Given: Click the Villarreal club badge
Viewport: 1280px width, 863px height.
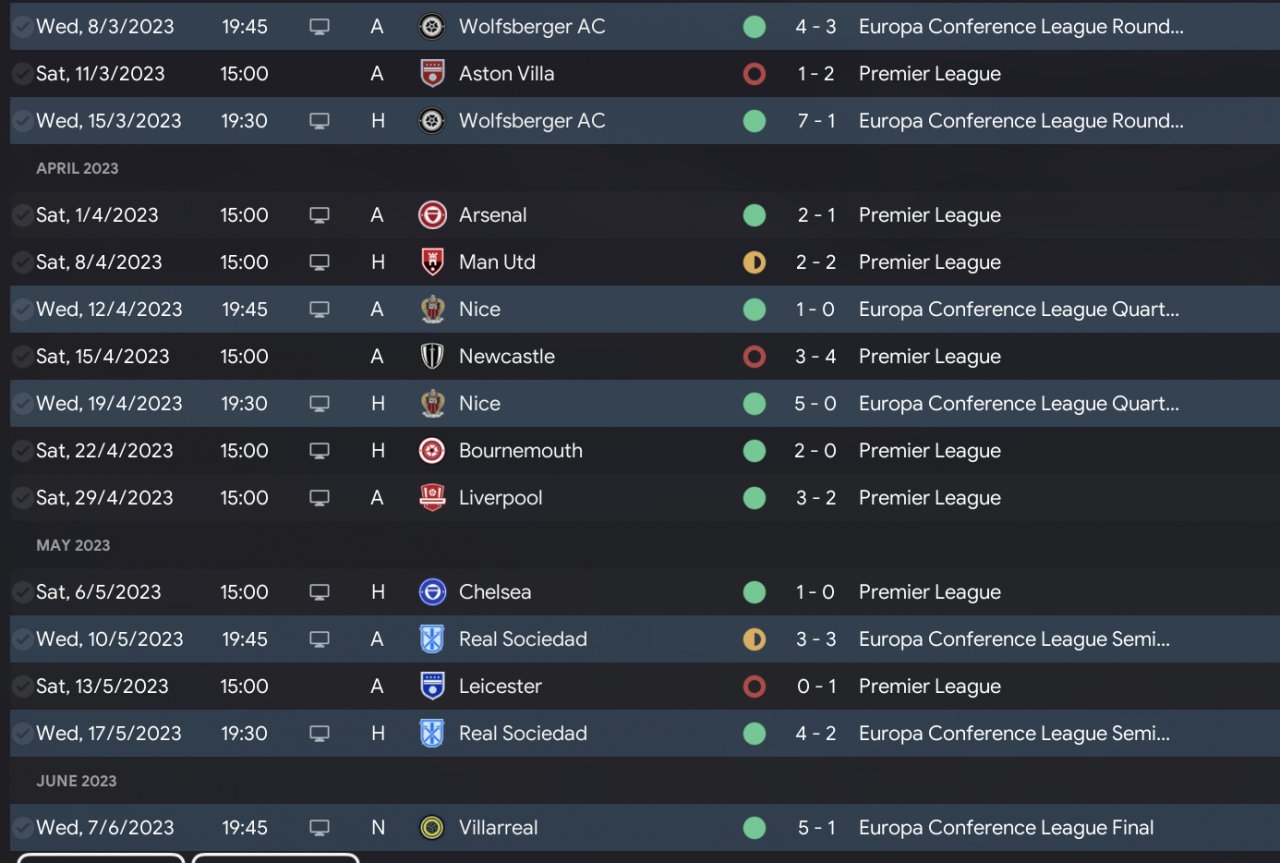Looking at the screenshot, I should pyautogui.click(x=432, y=828).
